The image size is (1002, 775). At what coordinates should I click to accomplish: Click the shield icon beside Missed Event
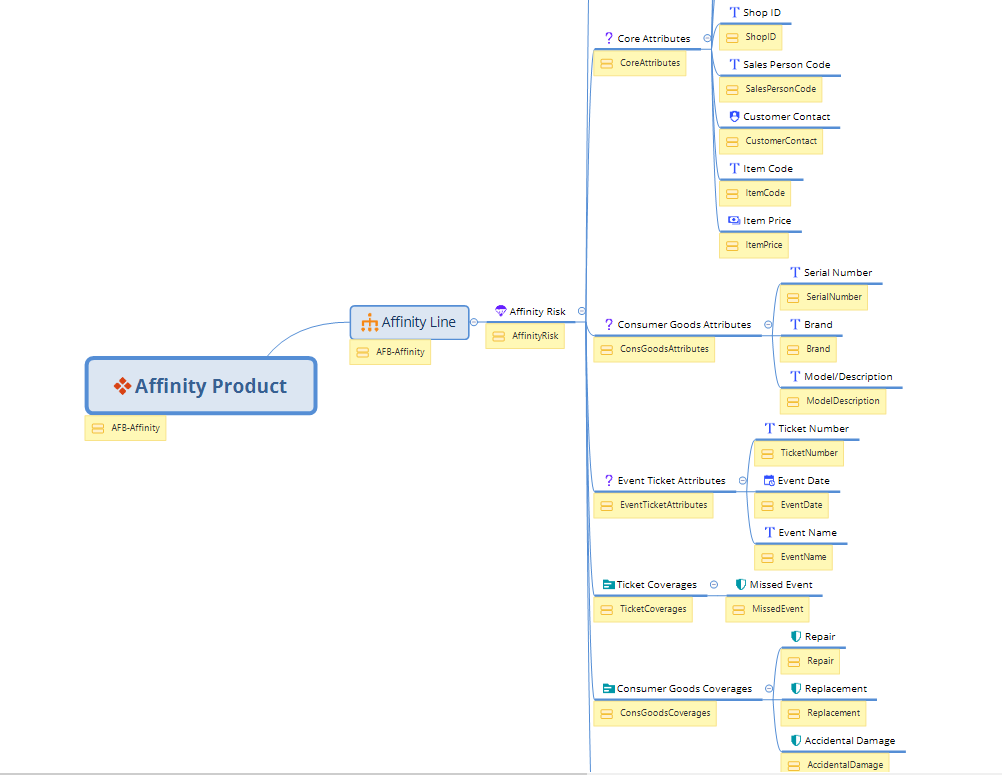tap(741, 585)
